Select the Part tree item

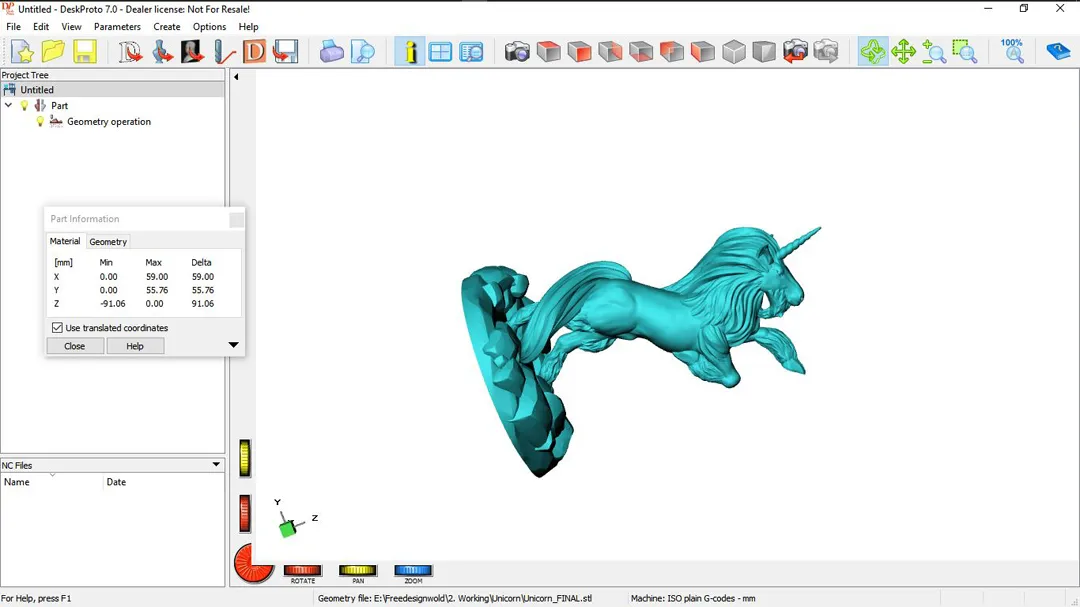click(59, 105)
